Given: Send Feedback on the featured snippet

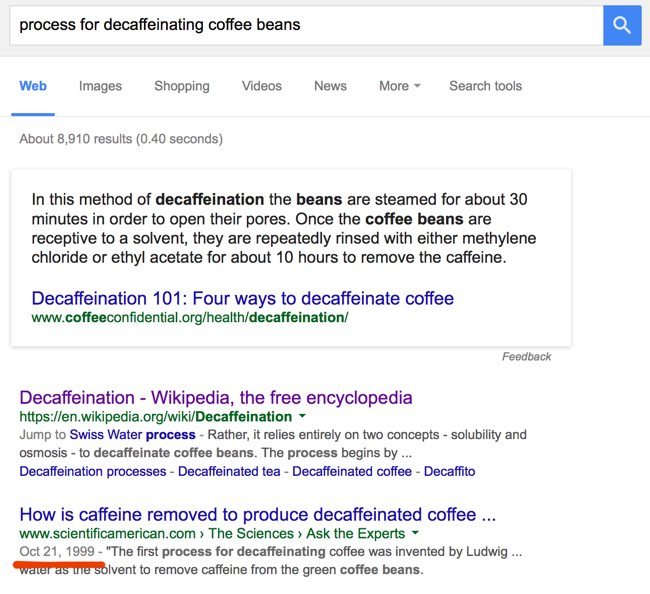Looking at the screenshot, I should pos(526,356).
